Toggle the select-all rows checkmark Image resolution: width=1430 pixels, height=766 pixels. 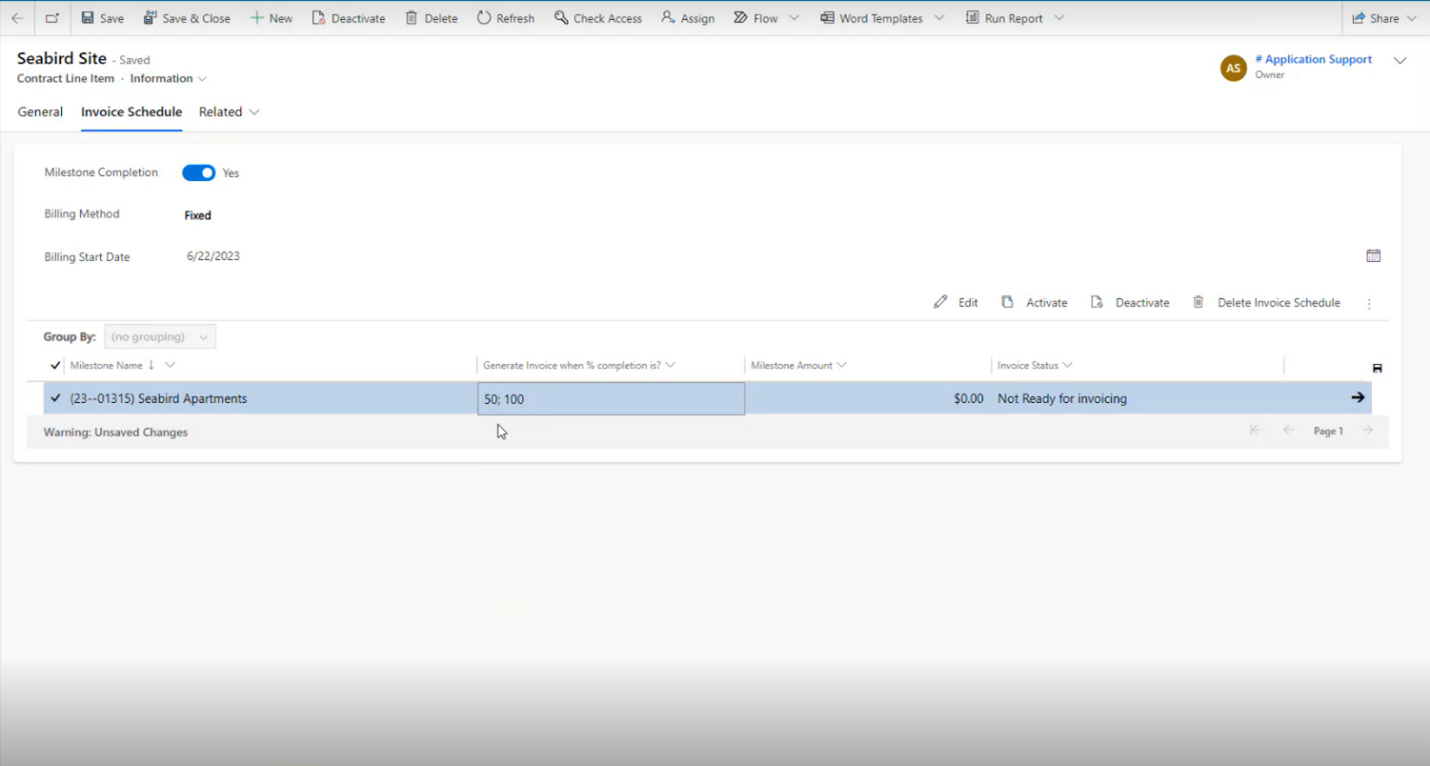click(55, 365)
